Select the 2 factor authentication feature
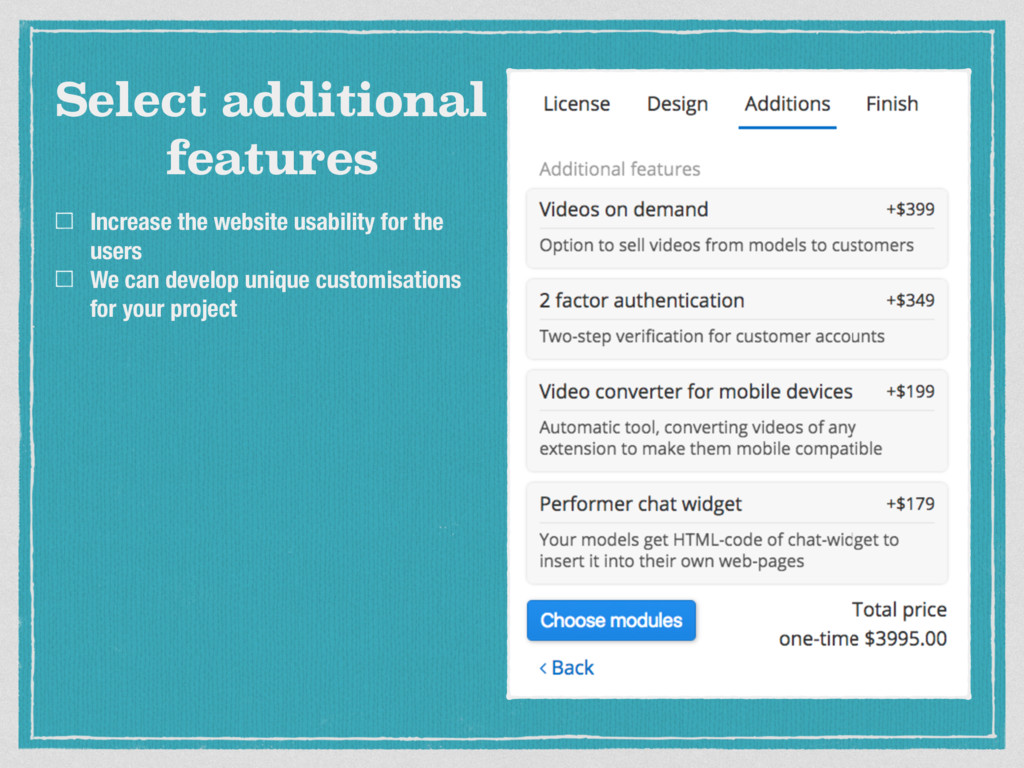Screen dimensions: 1024x768 click(x=641, y=301)
